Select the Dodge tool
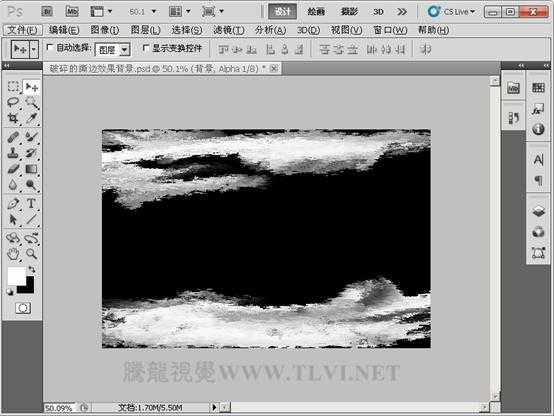Viewport: 554px width, 416px height. tap(32, 185)
